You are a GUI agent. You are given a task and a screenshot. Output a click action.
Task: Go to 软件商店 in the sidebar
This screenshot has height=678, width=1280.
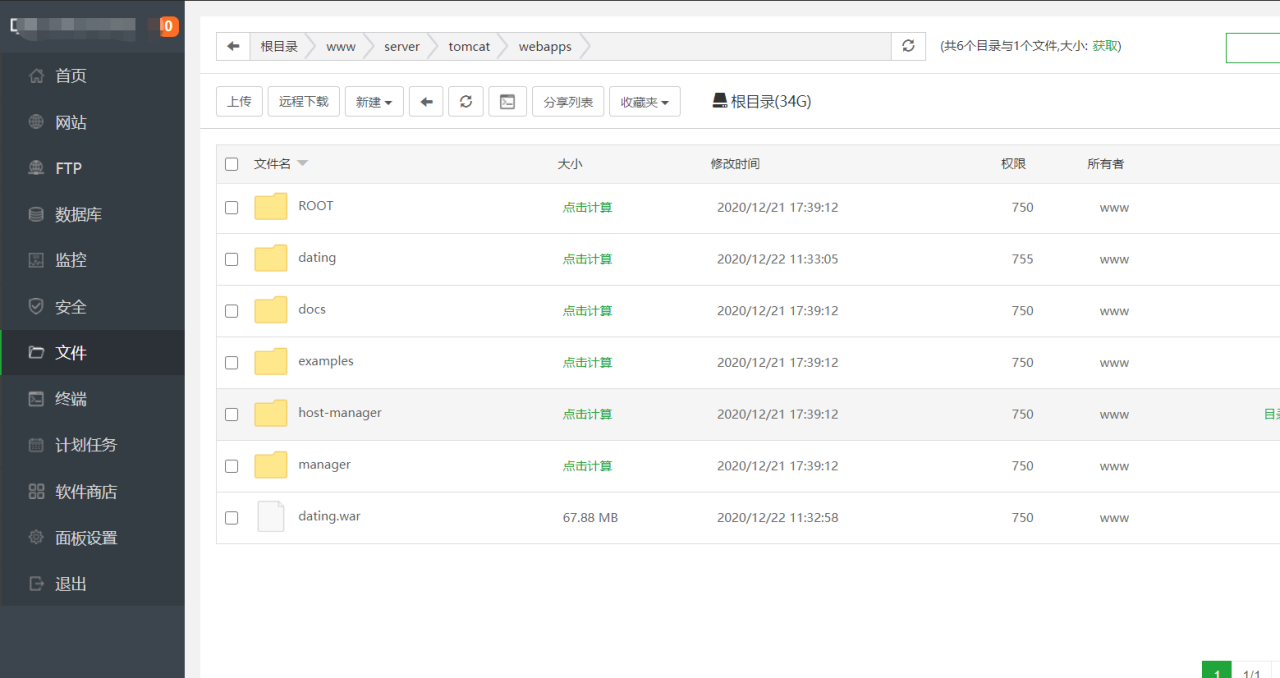(x=86, y=491)
